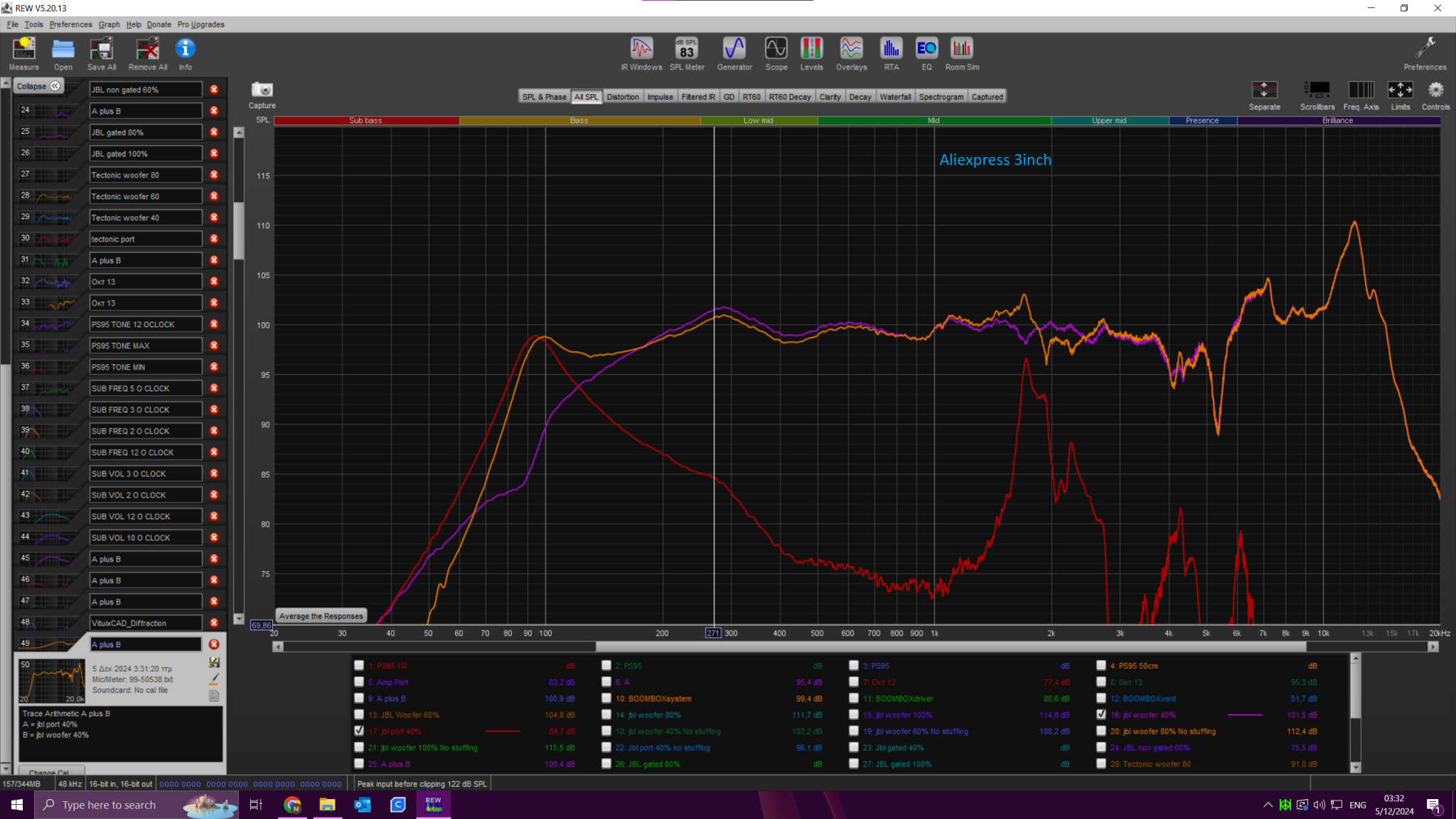Open the Room Sim tool
1456x819 pixels.
click(x=962, y=54)
